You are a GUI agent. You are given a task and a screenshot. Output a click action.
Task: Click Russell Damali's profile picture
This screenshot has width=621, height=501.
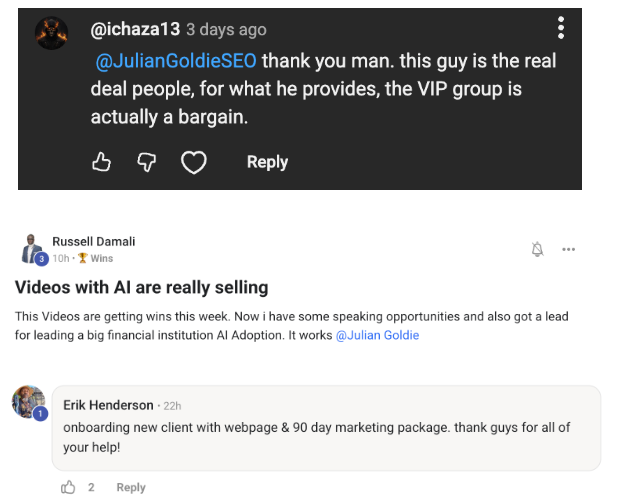point(32,248)
